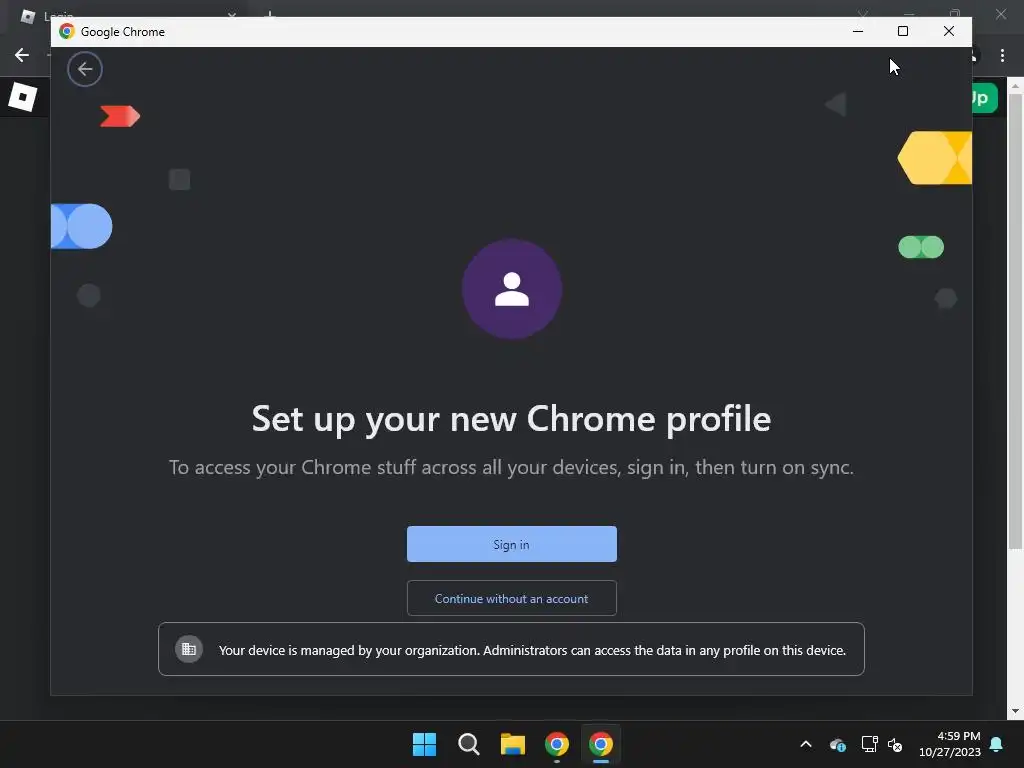Image resolution: width=1024 pixels, height=768 pixels.
Task: Click the back arrow in background browser window
Action: pyautogui.click(x=22, y=56)
